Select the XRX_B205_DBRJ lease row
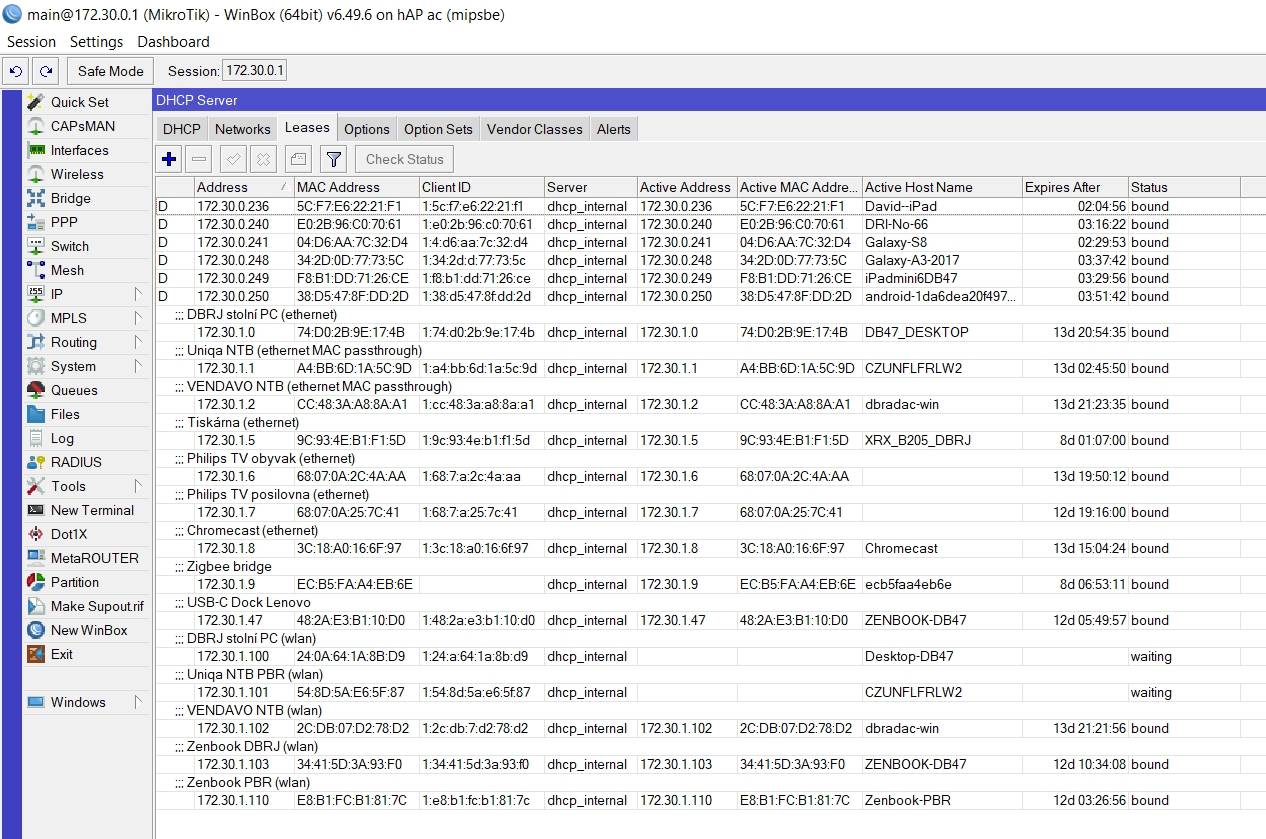The height and width of the screenshot is (839, 1266). 710,440
